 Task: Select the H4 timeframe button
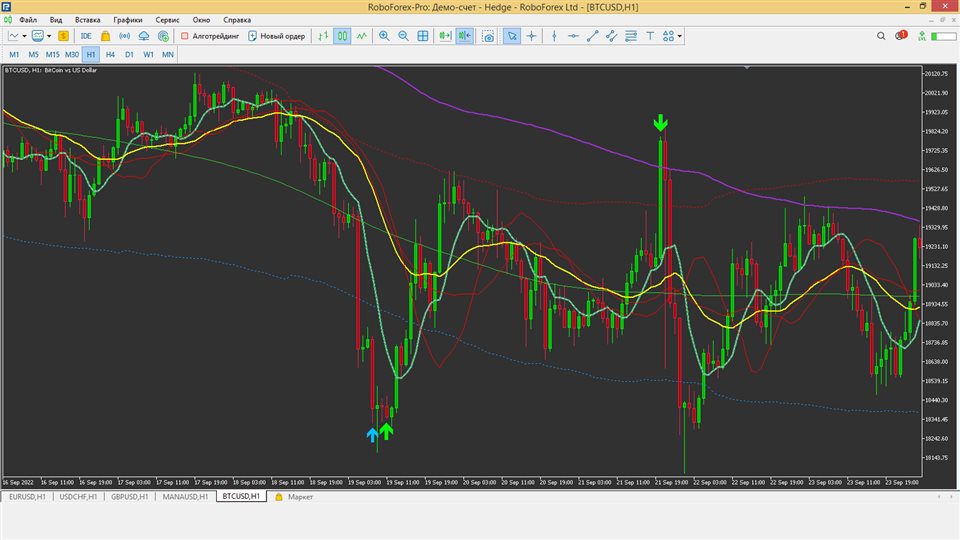(x=110, y=54)
